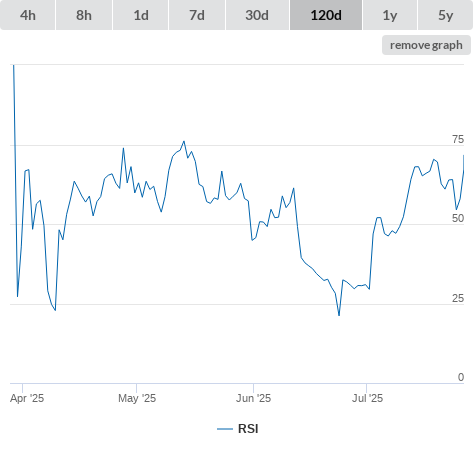Click the 25 level axis label
This screenshot has height=455, width=474.
pos(458,298)
